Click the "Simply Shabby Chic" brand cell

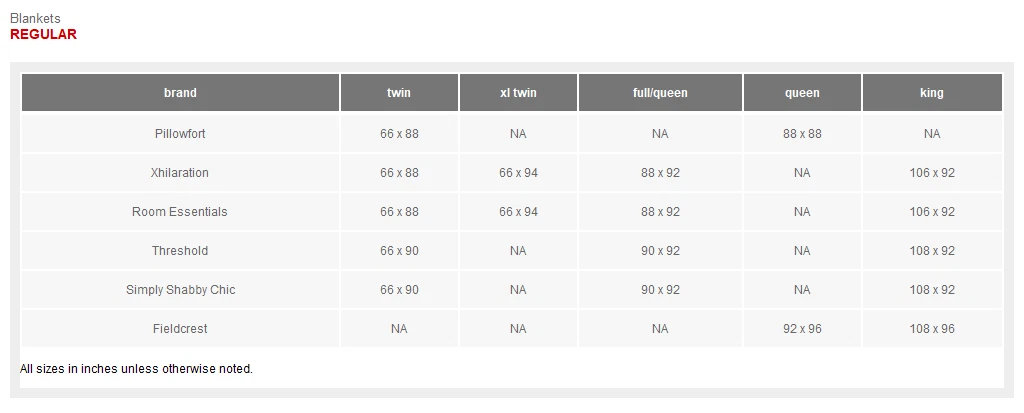pyautogui.click(x=180, y=289)
